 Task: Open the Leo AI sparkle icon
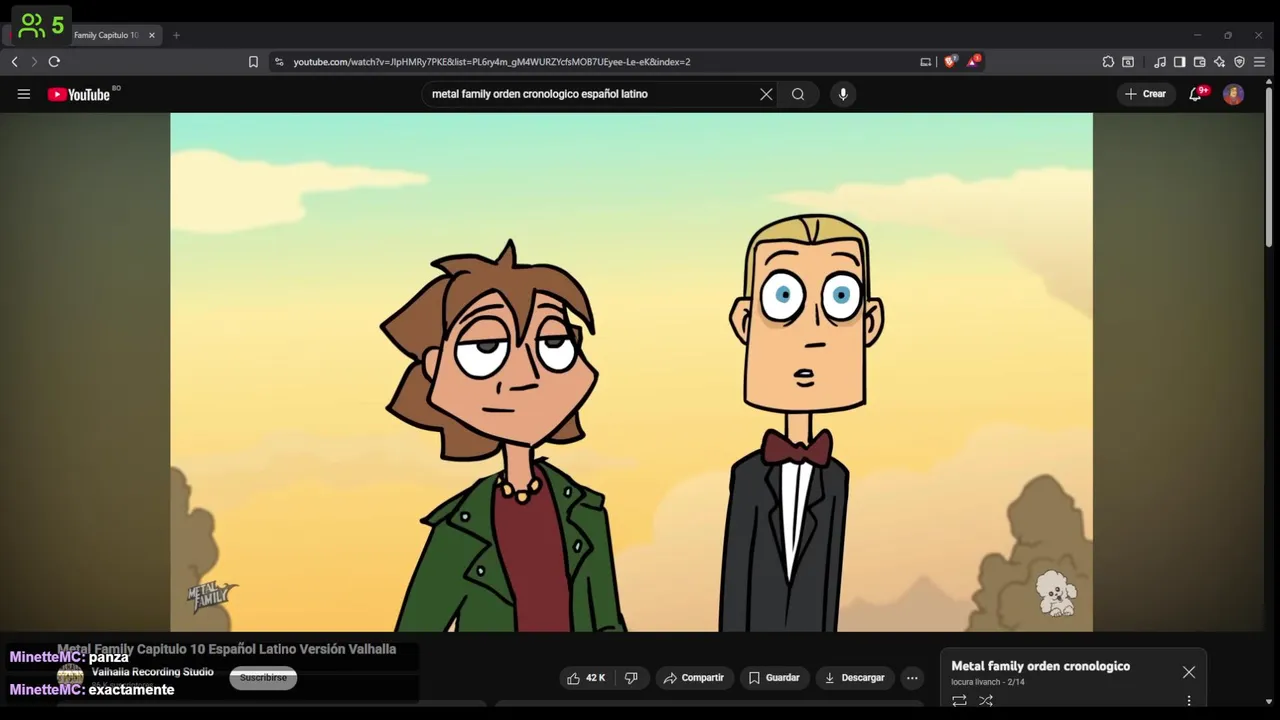pos(1220,62)
